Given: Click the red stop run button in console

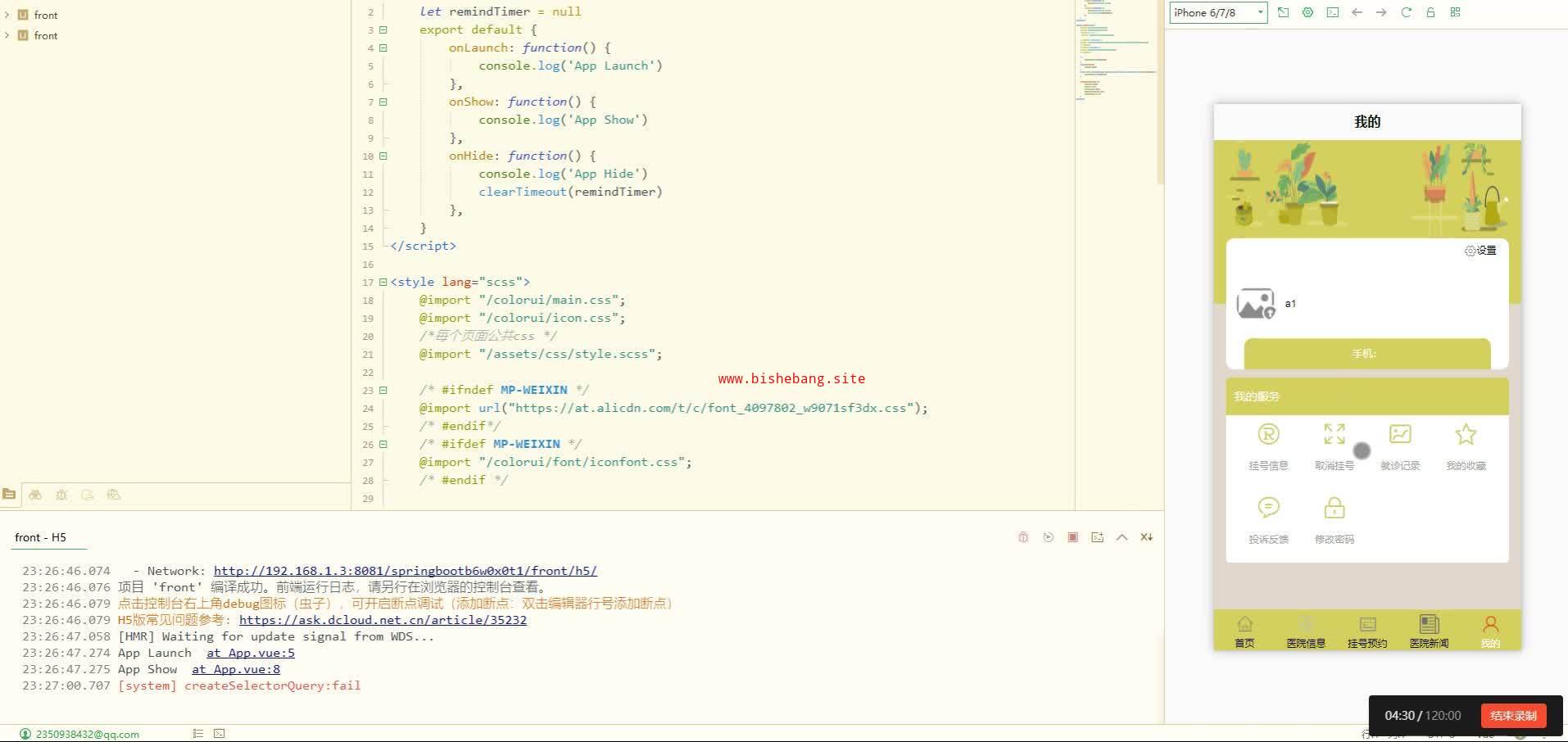Looking at the screenshot, I should coord(1072,537).
